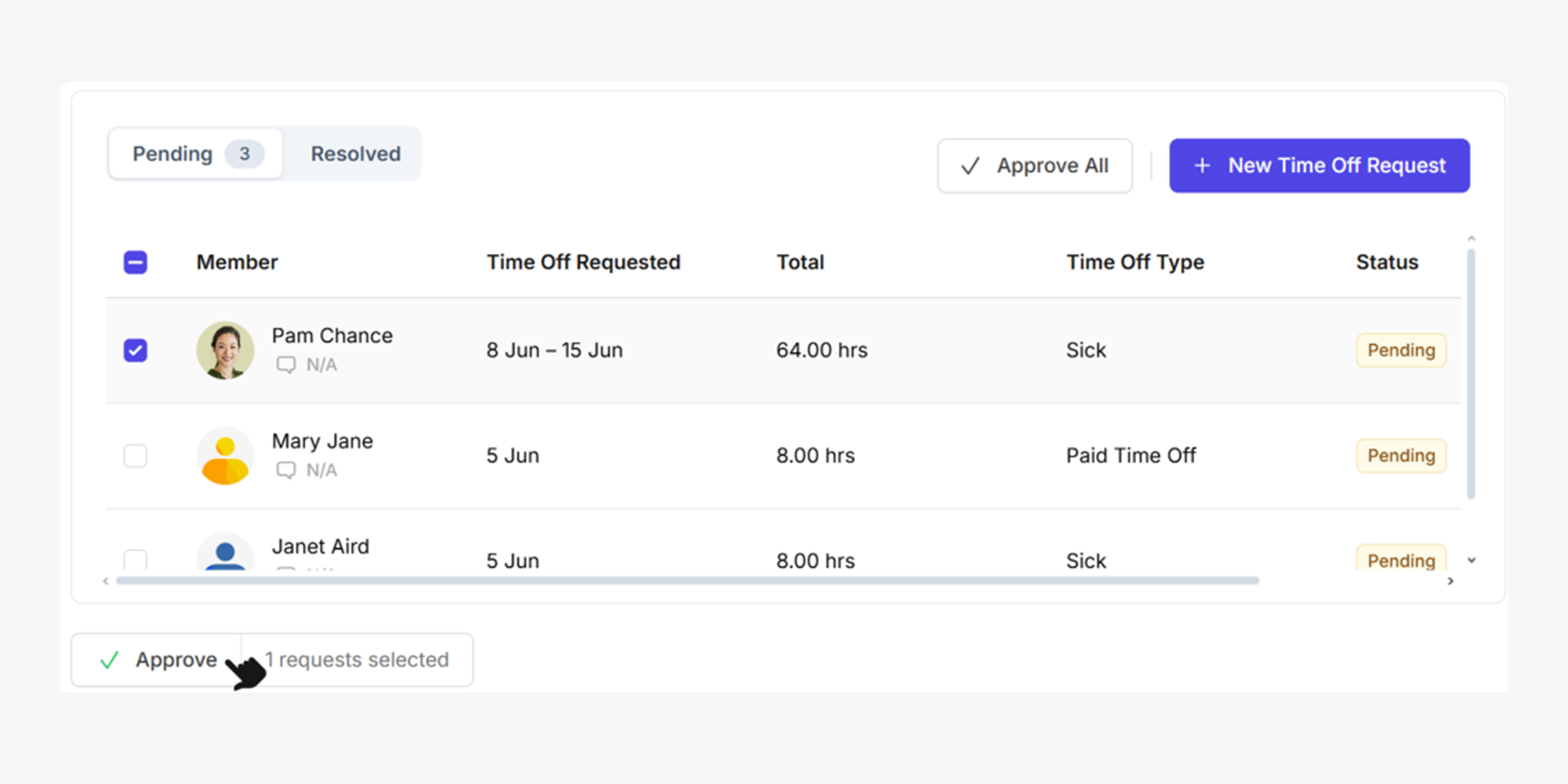Open Mary Jane's comment icon
Viewport: 1568px width, 784px height.
tap(285, 470)
